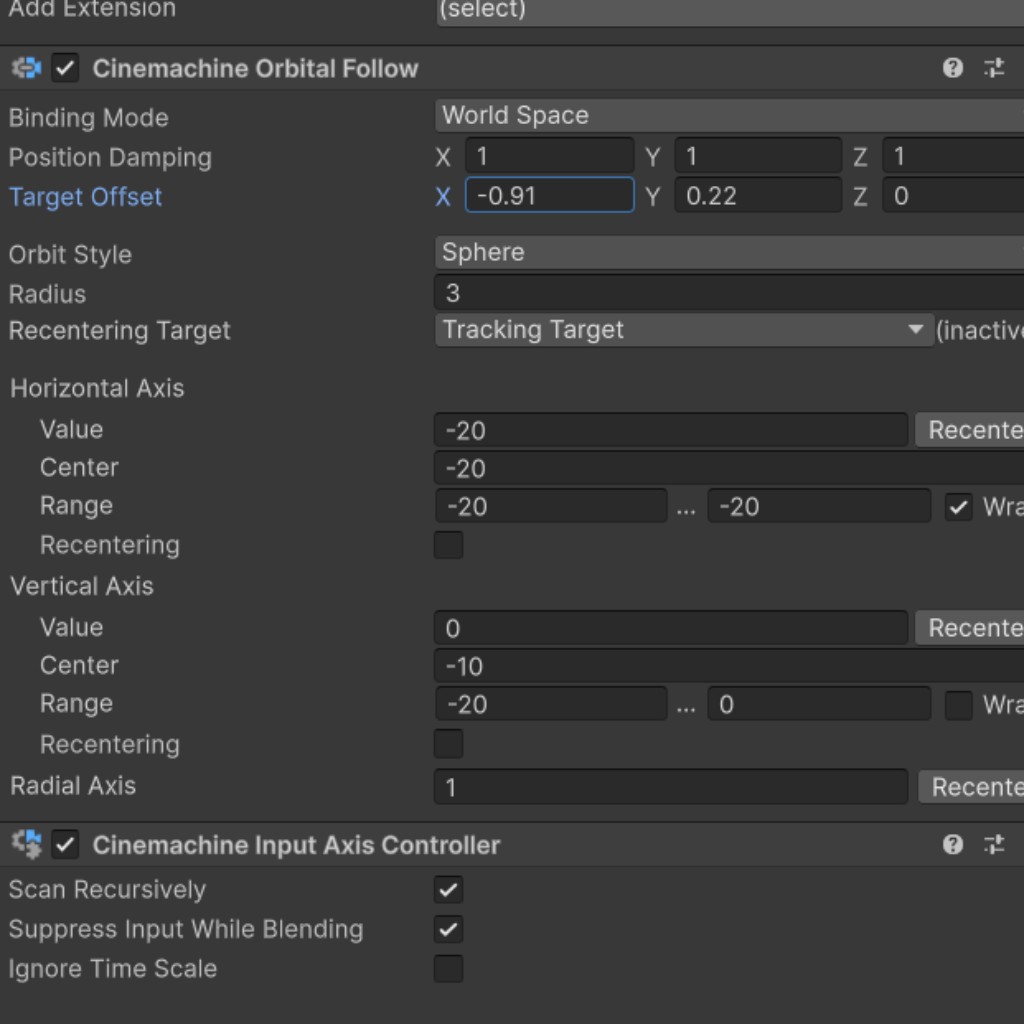Click Vertical Axis Range minimum field
Image resolution: width=1024 pixels, height=1024 pixels.
[551, 705]
